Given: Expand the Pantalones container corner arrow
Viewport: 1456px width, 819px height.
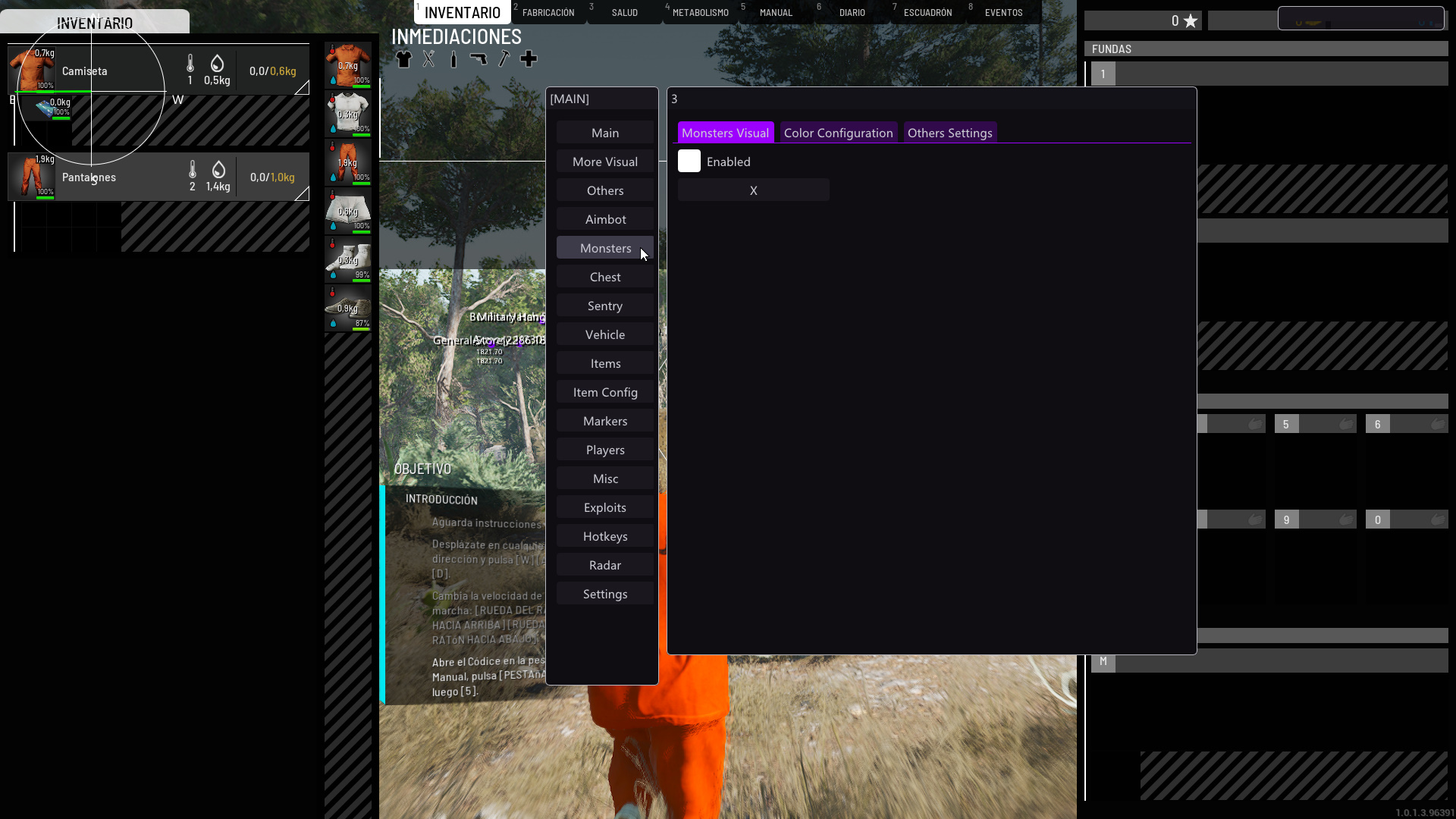Looking at the screenshot, I should pyautogui.click(x=302, y=194).
